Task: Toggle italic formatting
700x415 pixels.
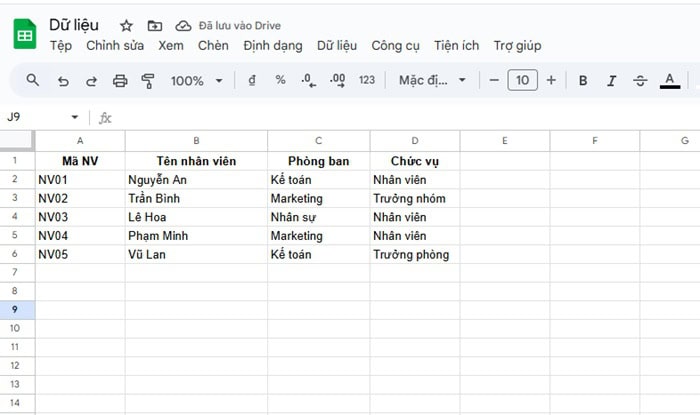Action: tap(612, 80)
